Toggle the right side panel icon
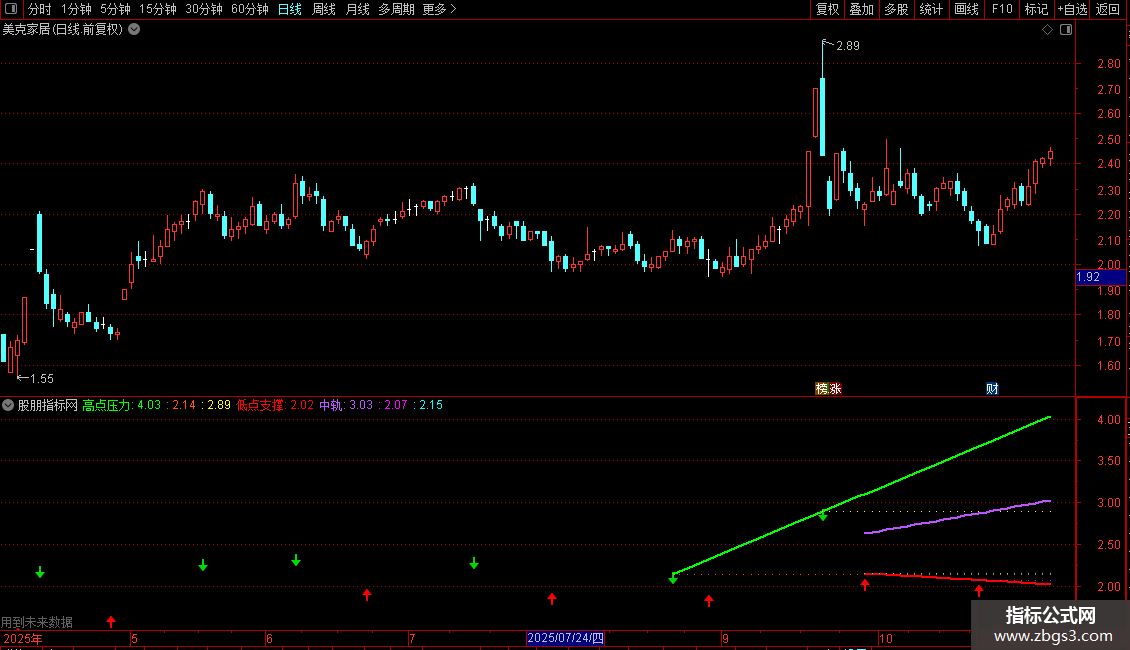Image resolution: width=1130 pixels, height=650 pixels. pos(1066,30)
